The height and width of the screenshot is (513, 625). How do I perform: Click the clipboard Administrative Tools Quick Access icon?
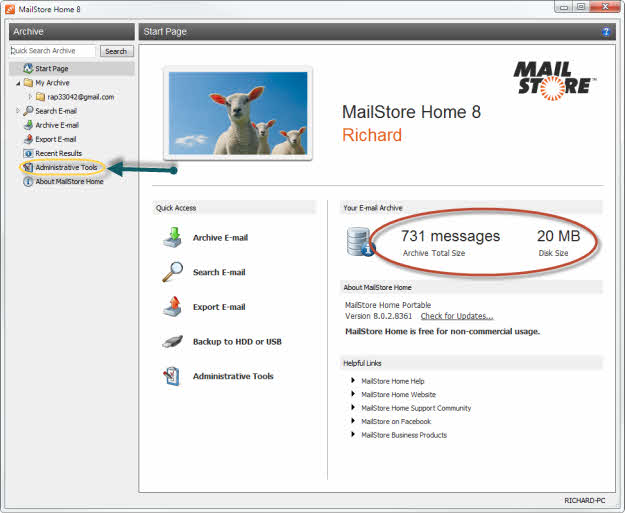pos(172,376)
